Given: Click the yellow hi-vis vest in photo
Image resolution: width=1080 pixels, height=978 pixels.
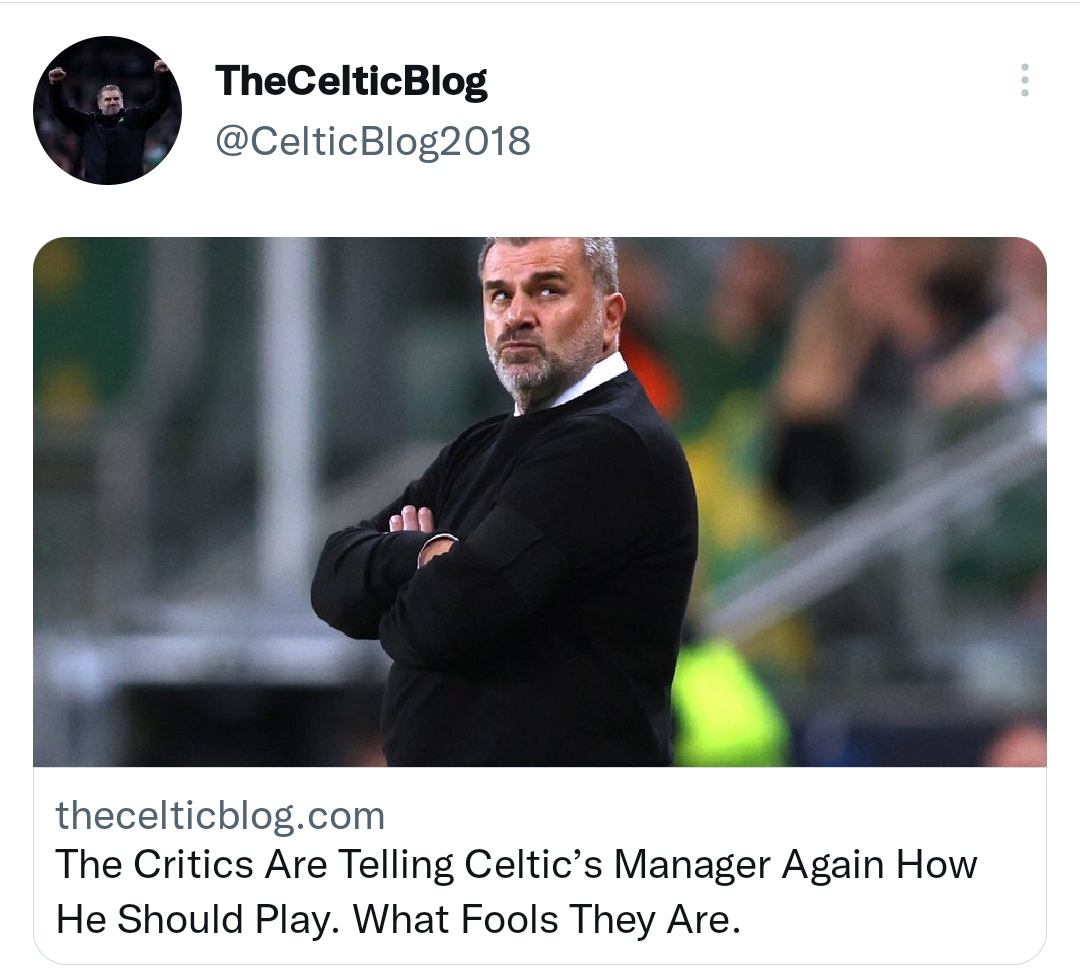Looking at the screenshot, I should coord(730,703).
